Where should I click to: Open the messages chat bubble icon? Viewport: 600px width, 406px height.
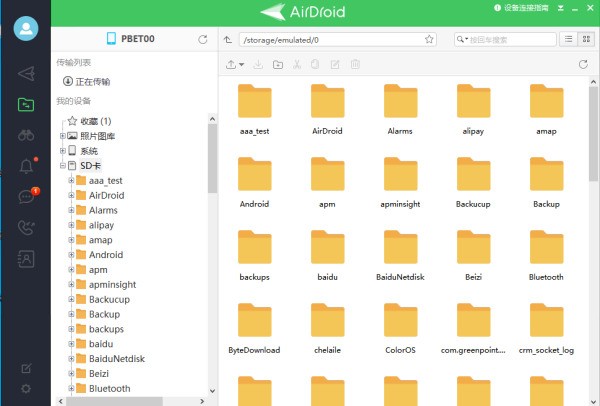pos(25,196)
